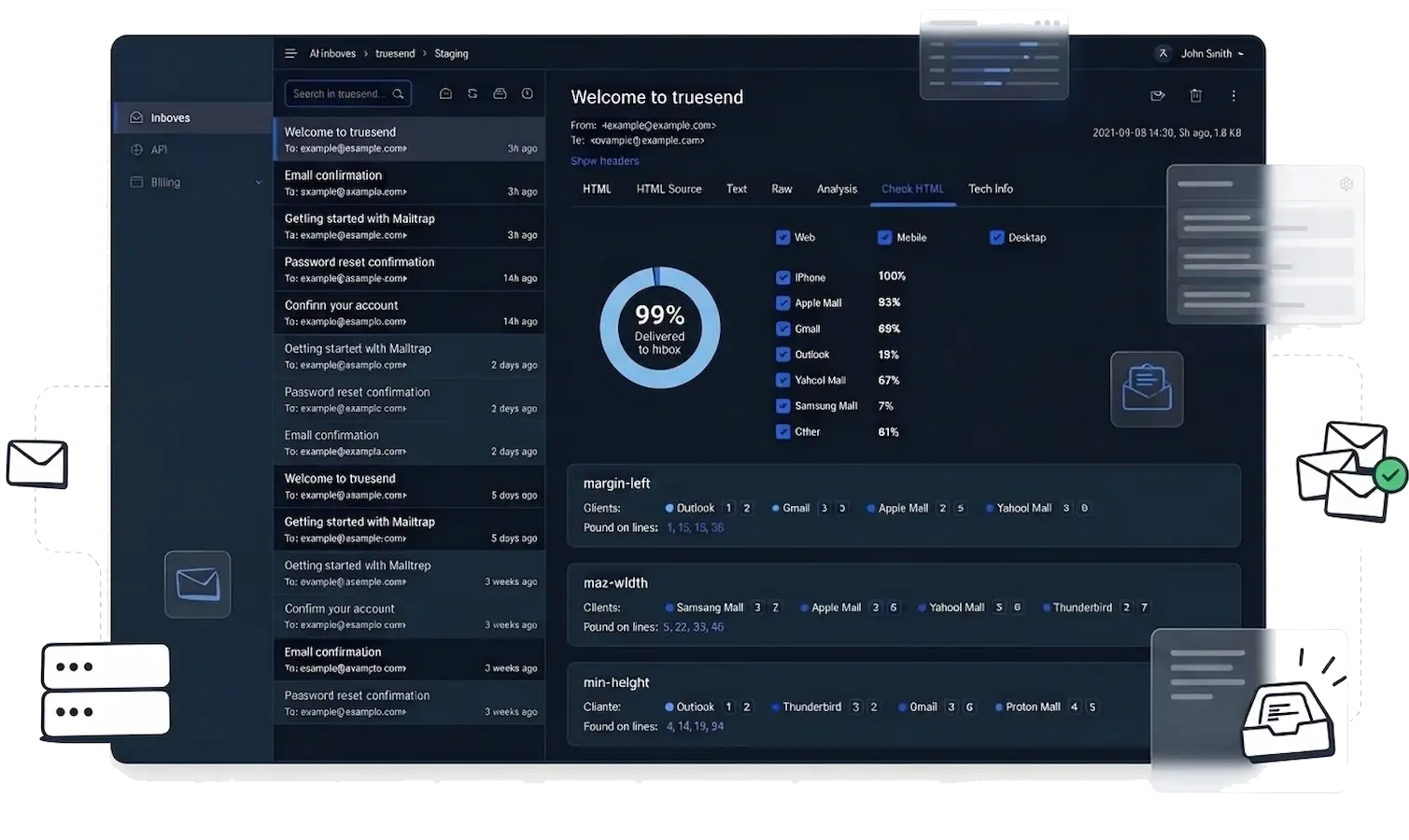Click the open-envelope icon in inbox toolbar
Screen dimensions: 1409x840
pos(445,93)
